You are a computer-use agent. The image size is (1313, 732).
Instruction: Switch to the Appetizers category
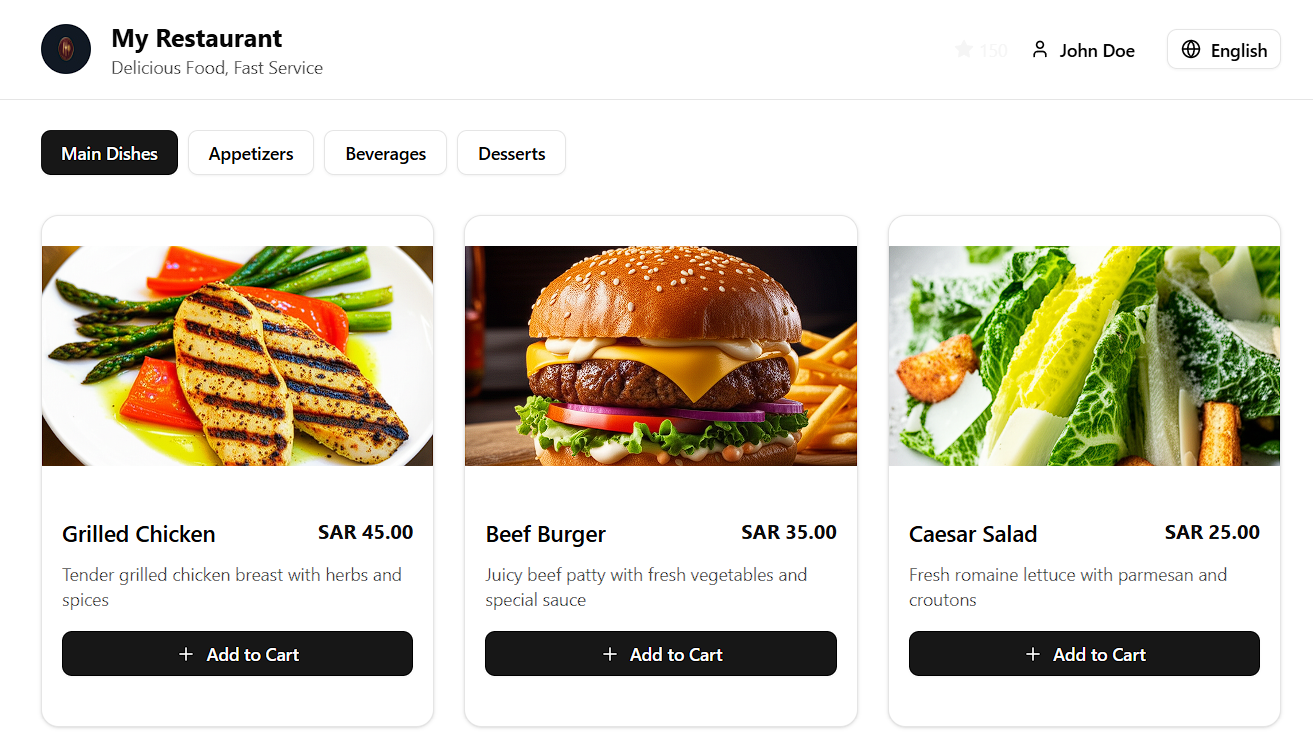[x=251, y=153]
